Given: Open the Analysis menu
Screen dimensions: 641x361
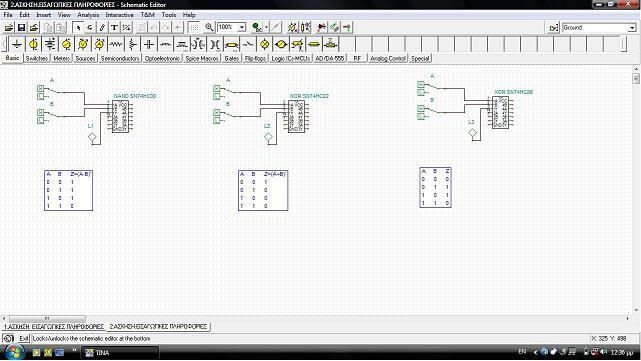Looking at the screenshot, I should (x=88, y=15).
